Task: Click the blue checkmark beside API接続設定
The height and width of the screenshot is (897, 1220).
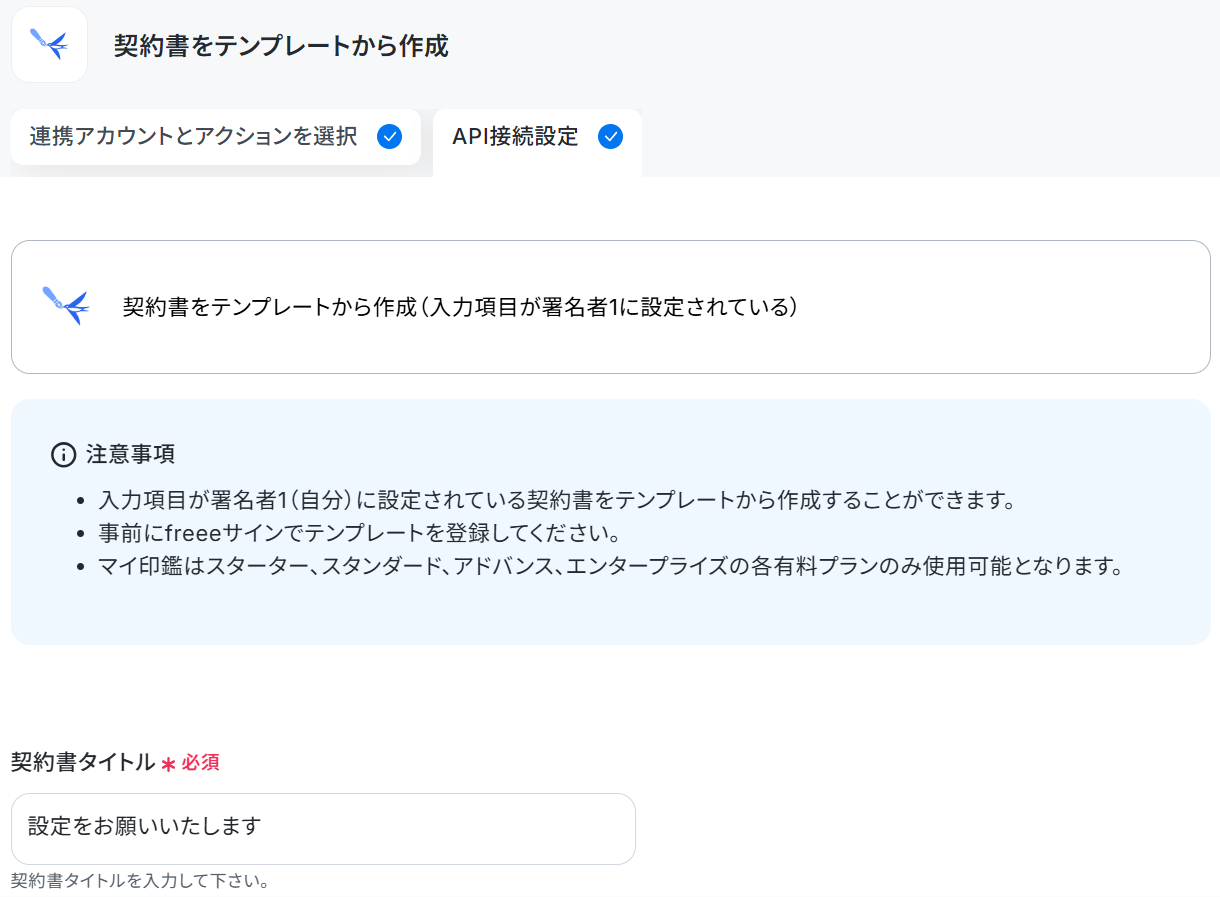Action: coord(610,137)
